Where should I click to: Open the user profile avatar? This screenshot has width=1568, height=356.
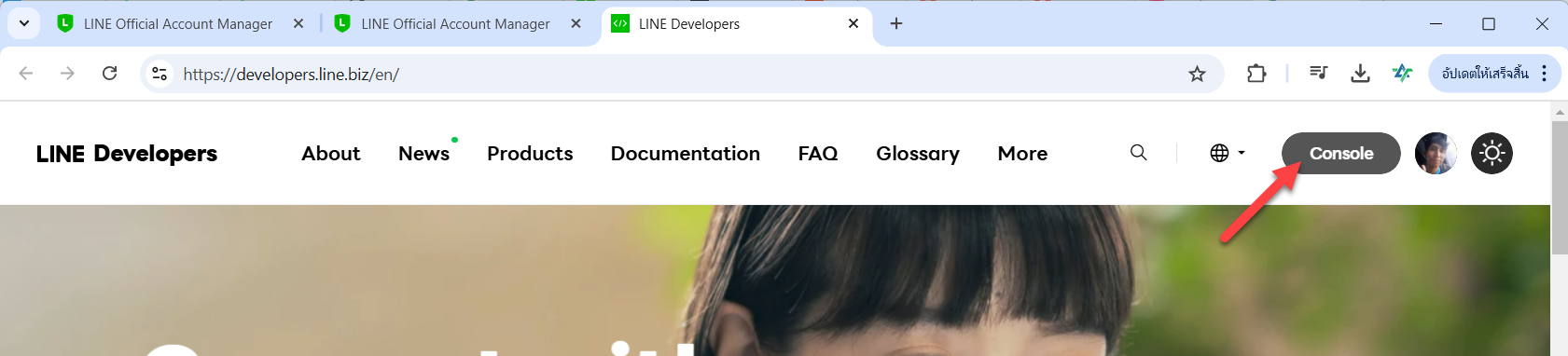pos(1436,153)
